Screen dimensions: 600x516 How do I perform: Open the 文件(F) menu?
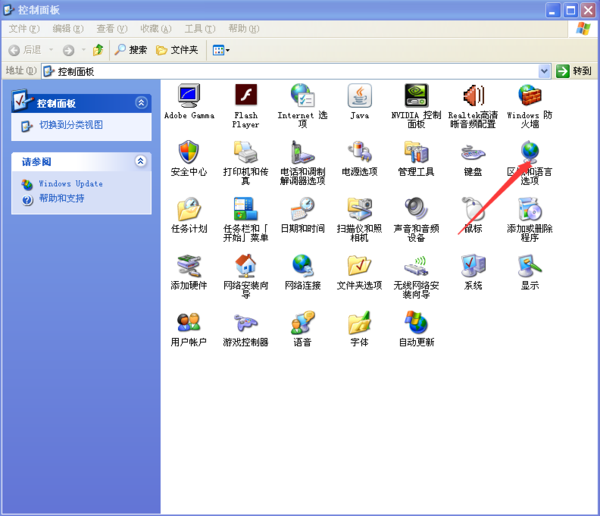tap(24, 29)
